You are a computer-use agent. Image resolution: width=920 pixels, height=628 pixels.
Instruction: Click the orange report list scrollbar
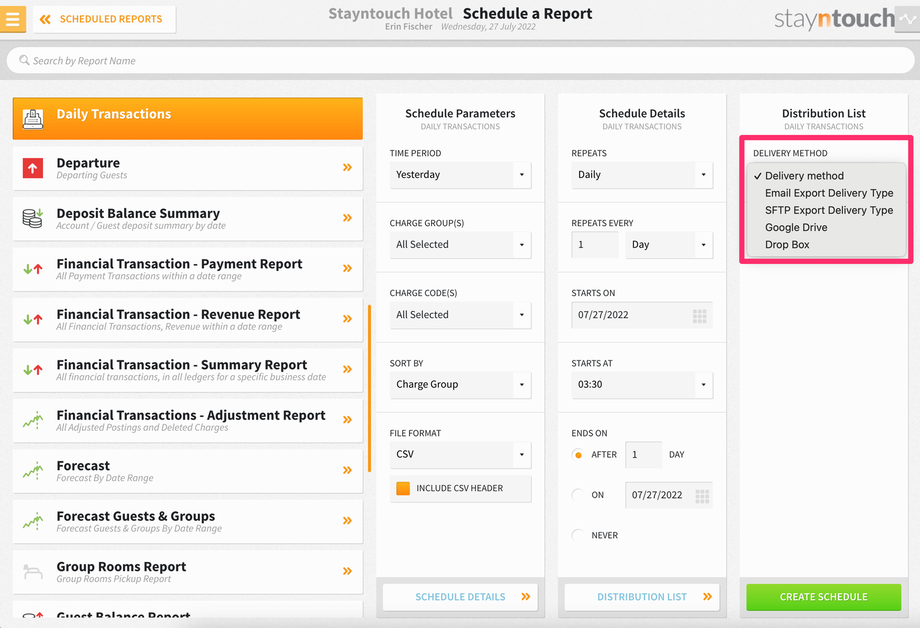(369, 388)
